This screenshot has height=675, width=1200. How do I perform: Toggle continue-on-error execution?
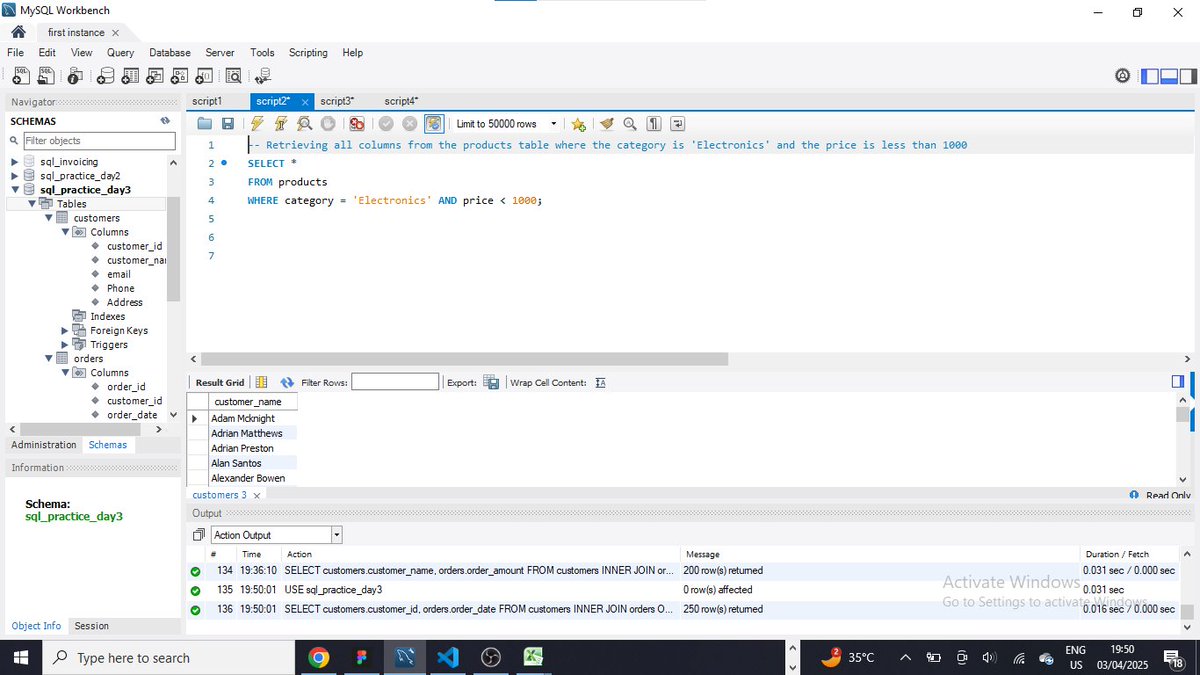pos(357,124)
